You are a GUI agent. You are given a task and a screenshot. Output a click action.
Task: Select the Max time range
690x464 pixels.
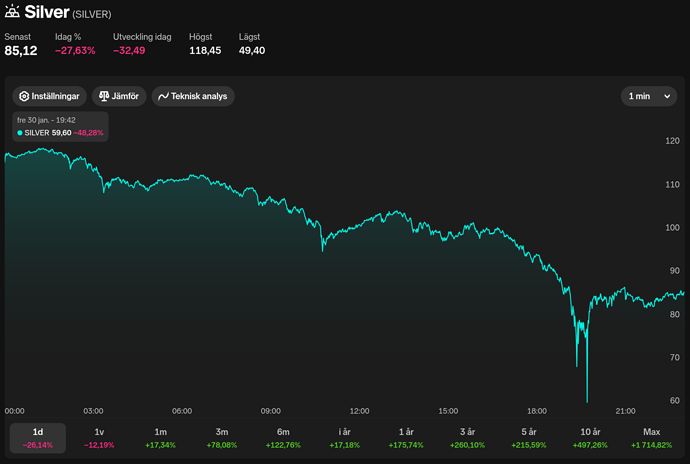(x=651, y=438)
